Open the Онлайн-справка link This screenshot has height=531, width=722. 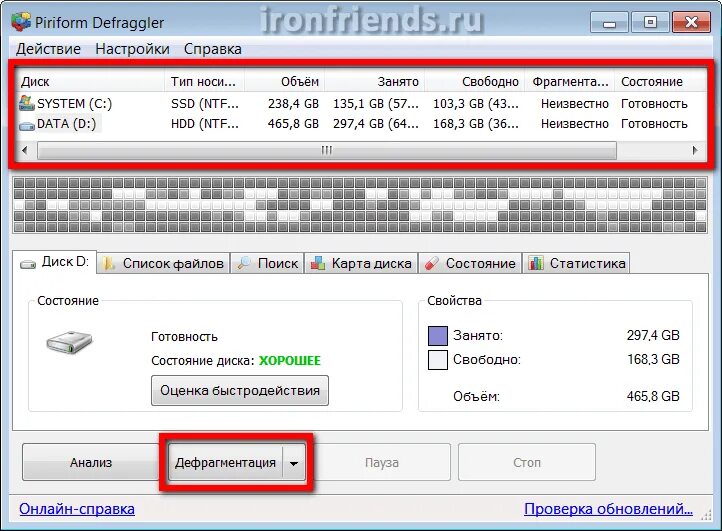pyautogui.click(x=77, y=509)
